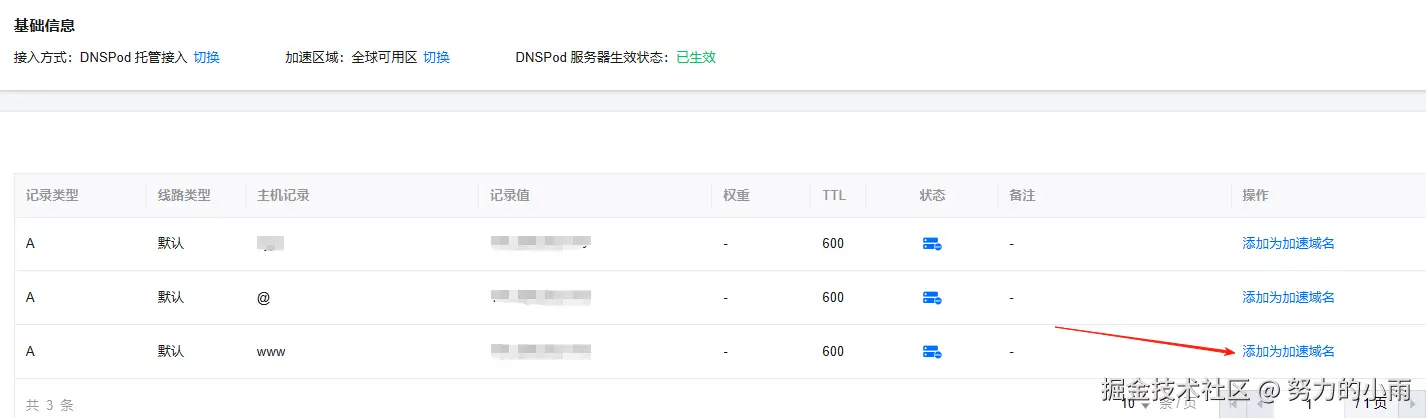Viewport: 1426px width, 418px height.
Task: Switch the DNSPod access method
Action: [x=206, y=57]
